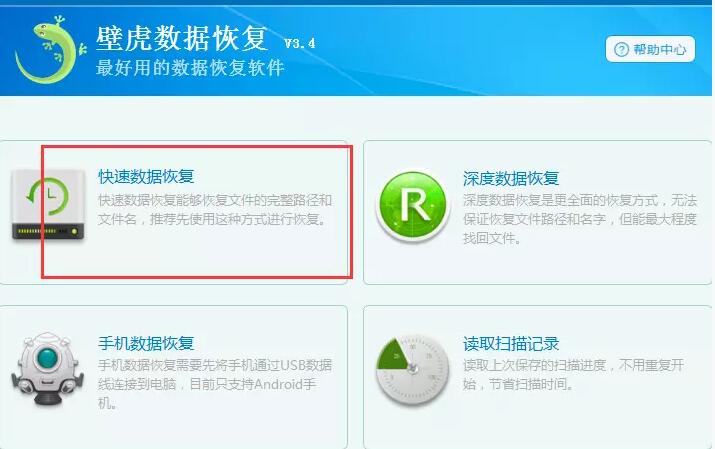This screenshot has width=715, height=449.
Task: Click 最好用的数据恢复软件 subtitle
Action: tap(190, 67)
